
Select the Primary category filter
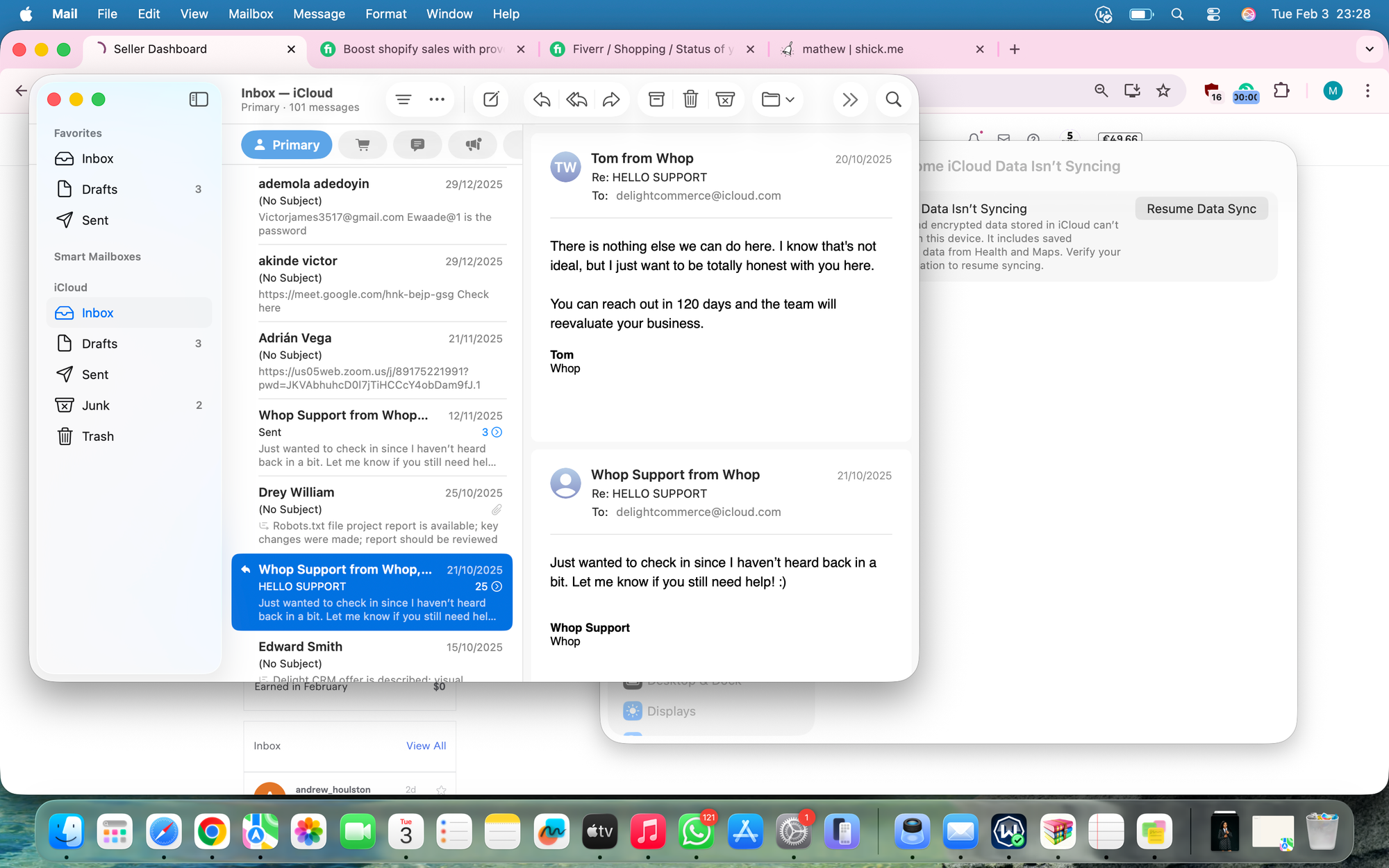pos(287,144)
